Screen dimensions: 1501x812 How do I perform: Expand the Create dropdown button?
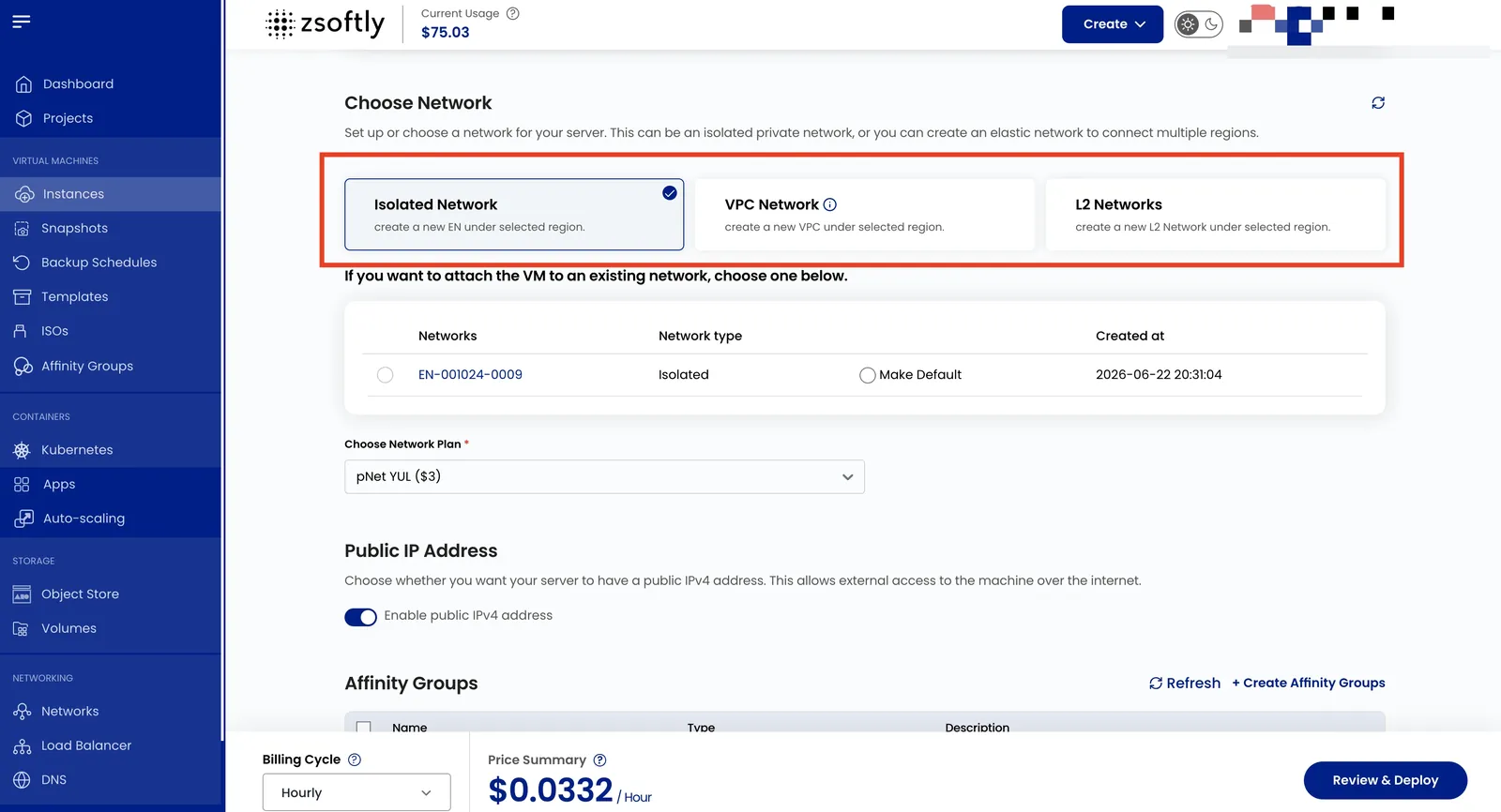coord(1113,24)
